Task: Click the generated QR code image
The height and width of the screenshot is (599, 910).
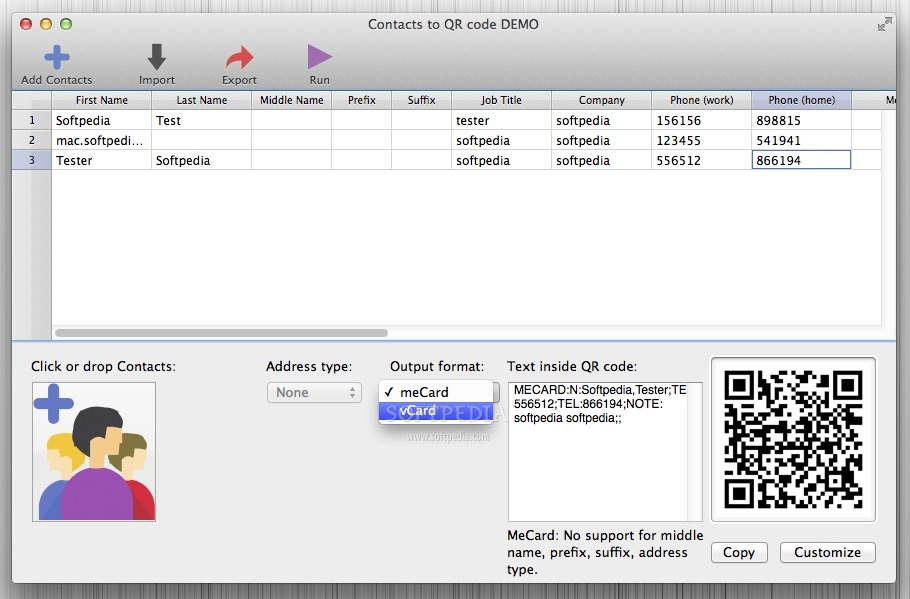Action: pos(793,439)
